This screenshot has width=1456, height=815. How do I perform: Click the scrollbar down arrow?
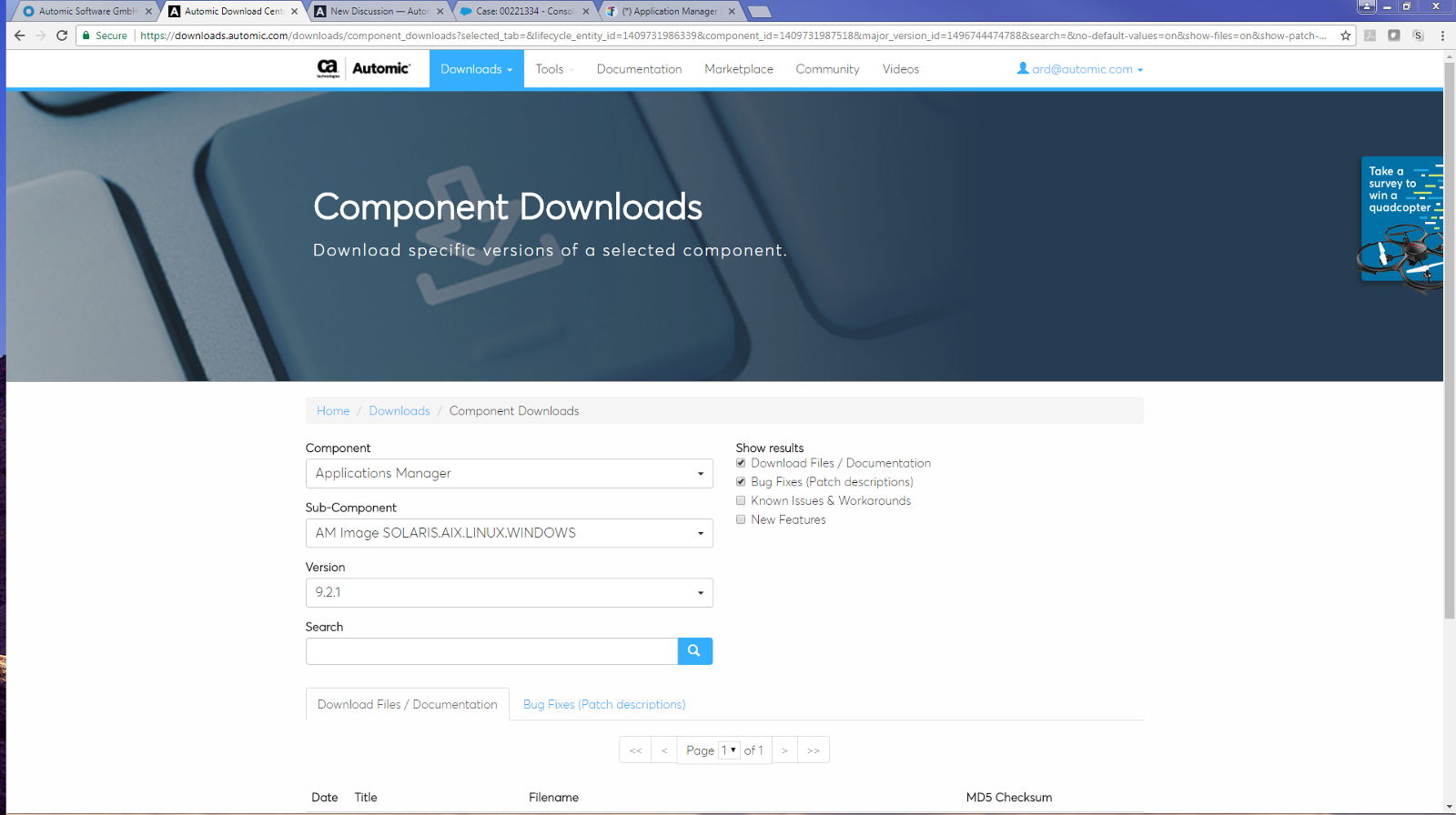1450,807
